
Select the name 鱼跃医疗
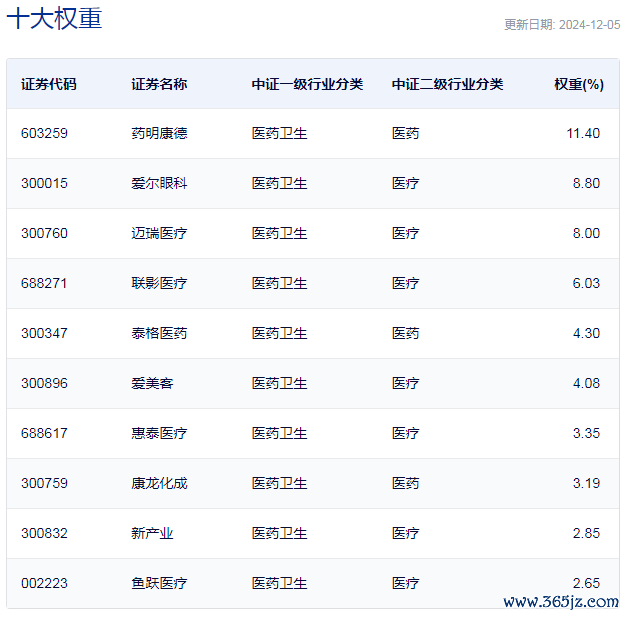(159, 583)
